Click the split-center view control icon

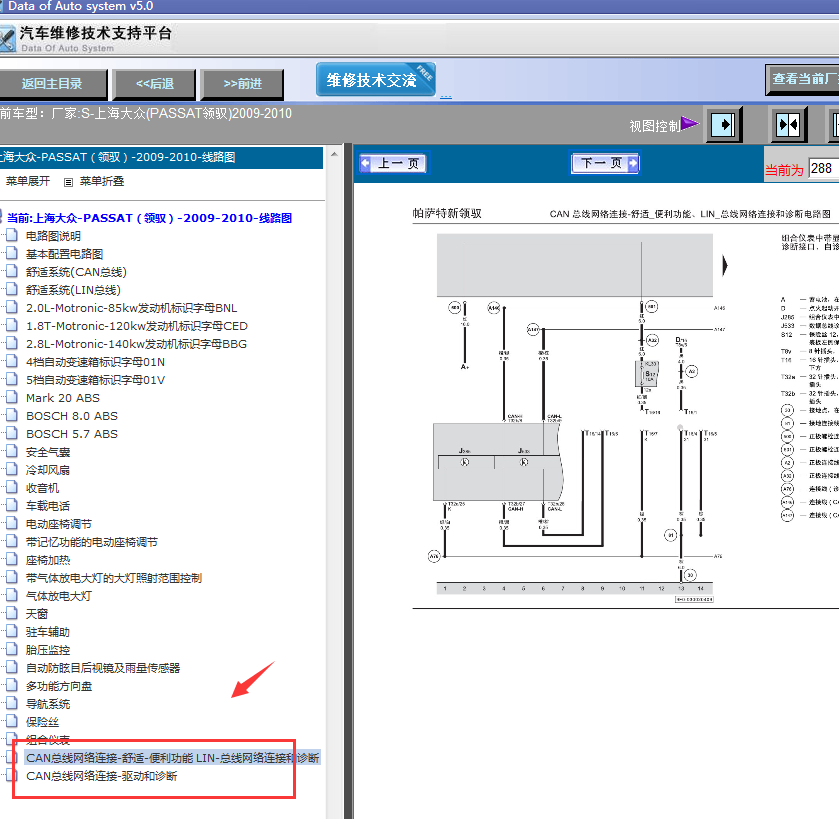point(788,125)
